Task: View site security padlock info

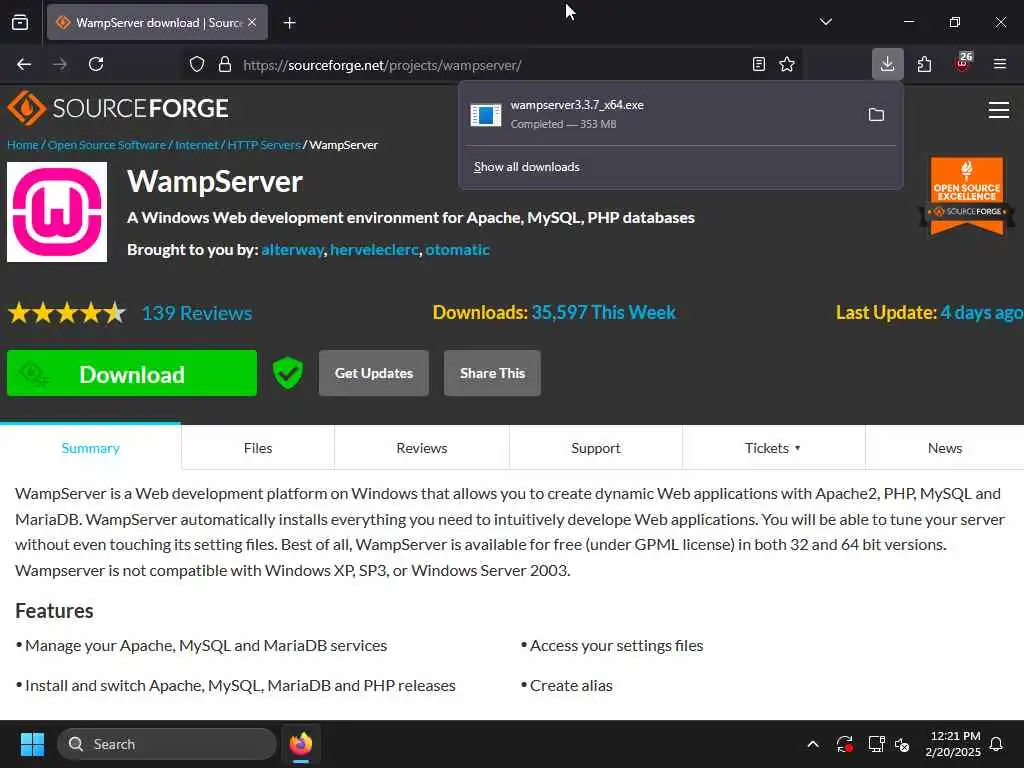Action: 225,64
